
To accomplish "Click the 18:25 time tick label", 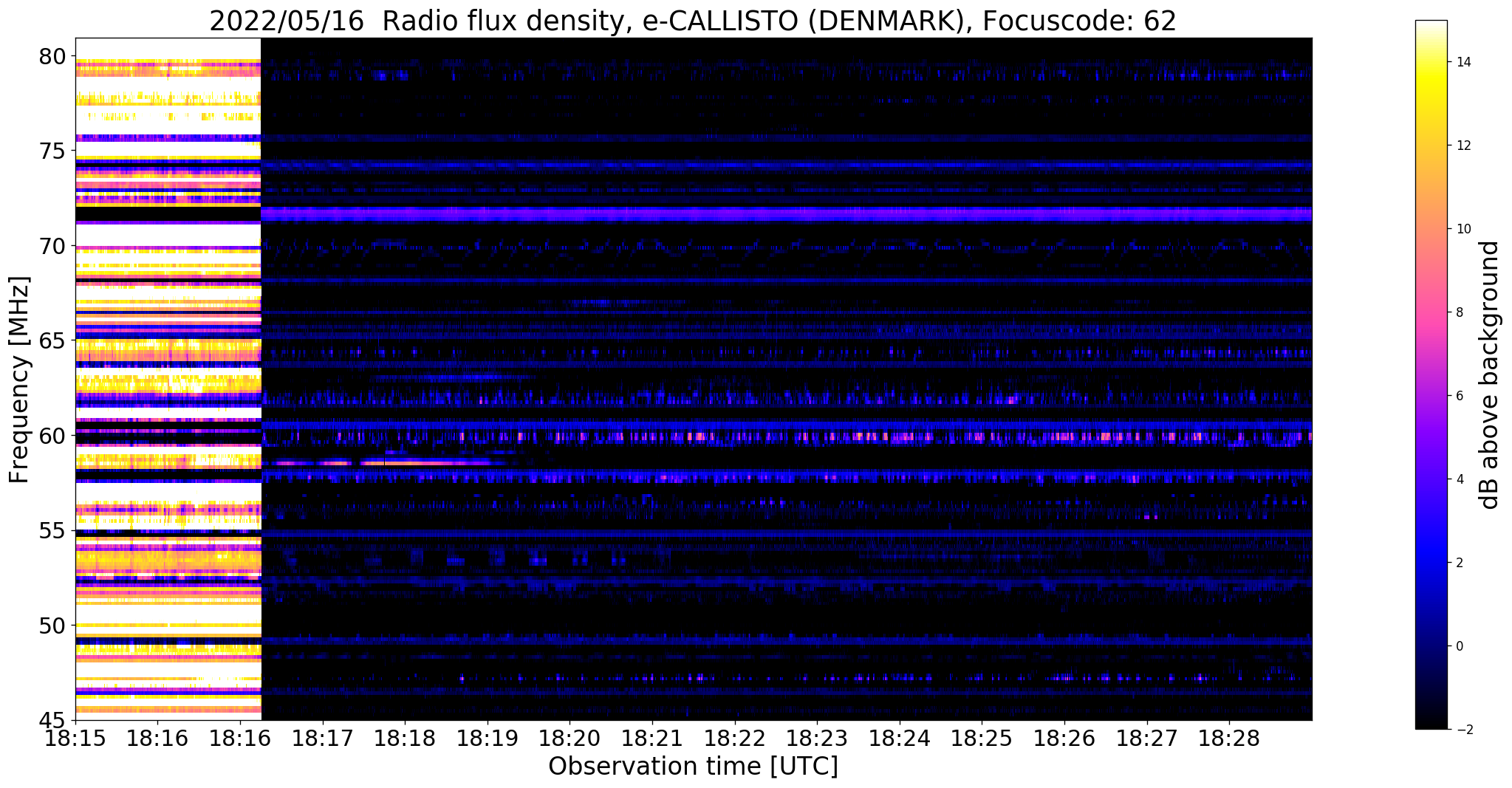I will click(982, 739).
